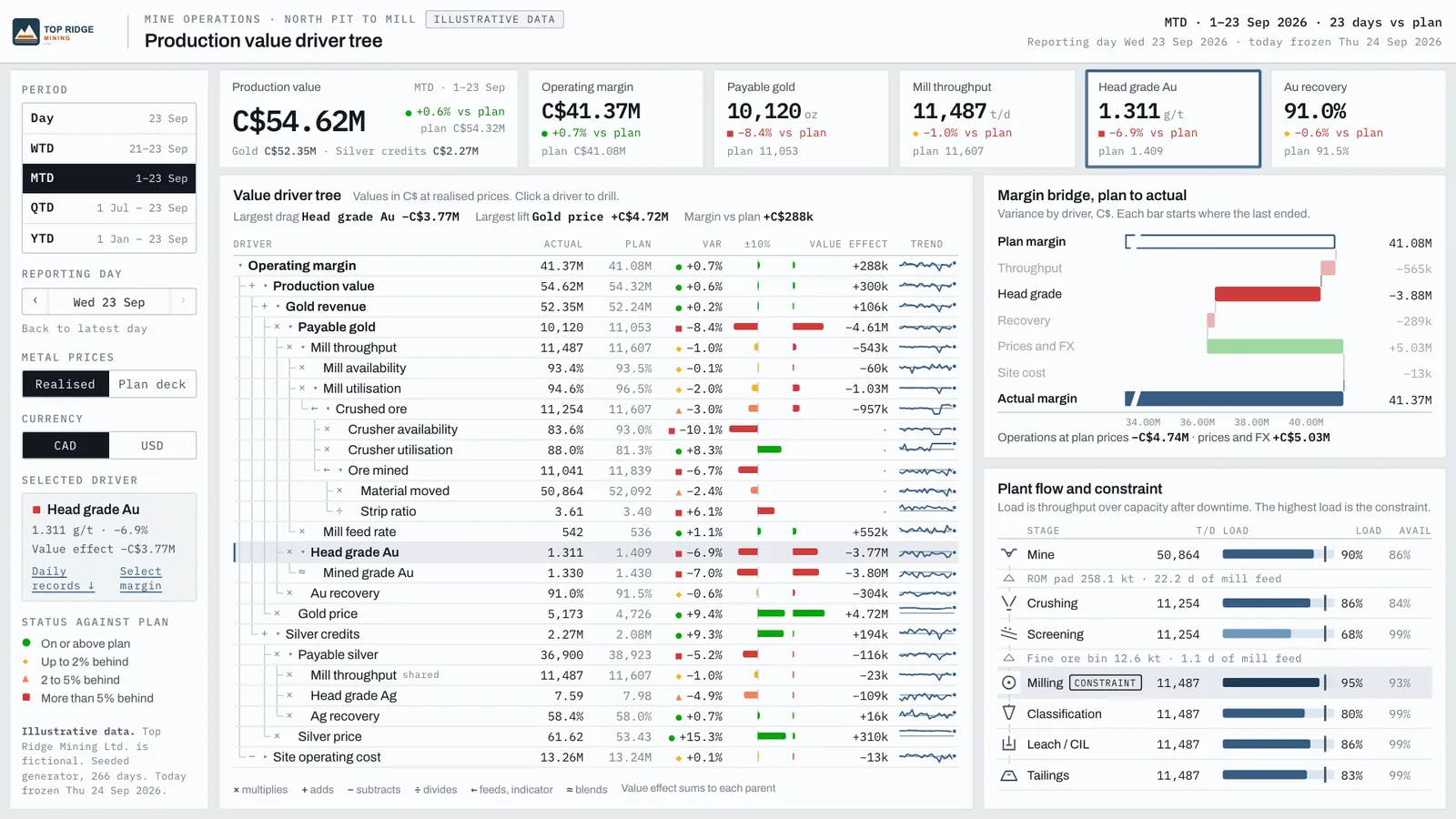The image size is (1456, 819).
Task: Click the ROM pad stockpile triangle icon
Action: click(1008, 579)
